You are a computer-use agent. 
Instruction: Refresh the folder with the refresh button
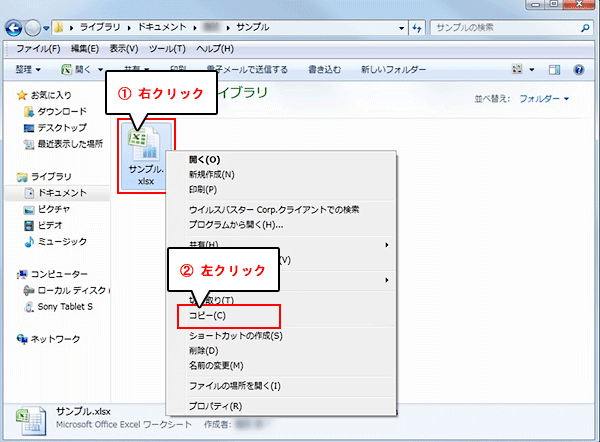coord(417,28)
